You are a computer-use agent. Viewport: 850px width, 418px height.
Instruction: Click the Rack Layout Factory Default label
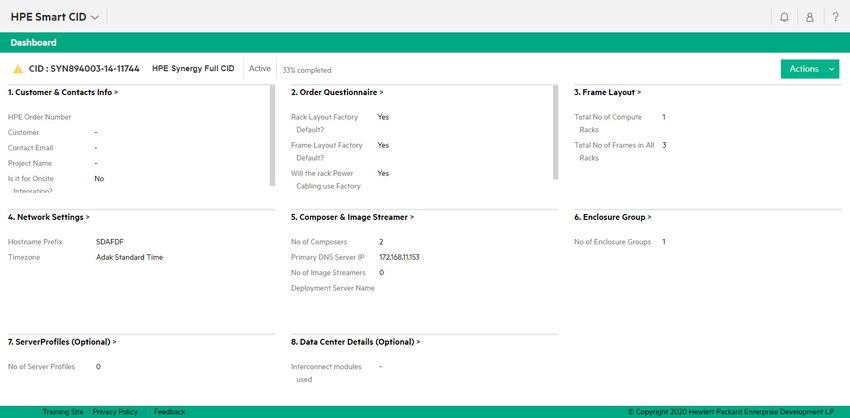(x=324, y=123)
